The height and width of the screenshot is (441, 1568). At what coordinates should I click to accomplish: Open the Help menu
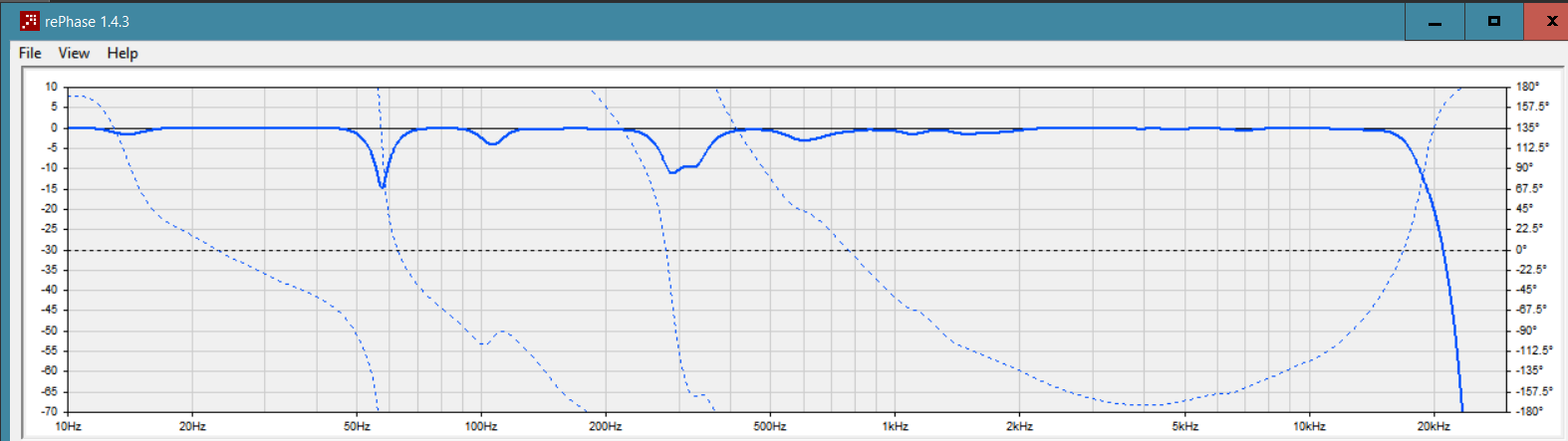click(123, 54)
